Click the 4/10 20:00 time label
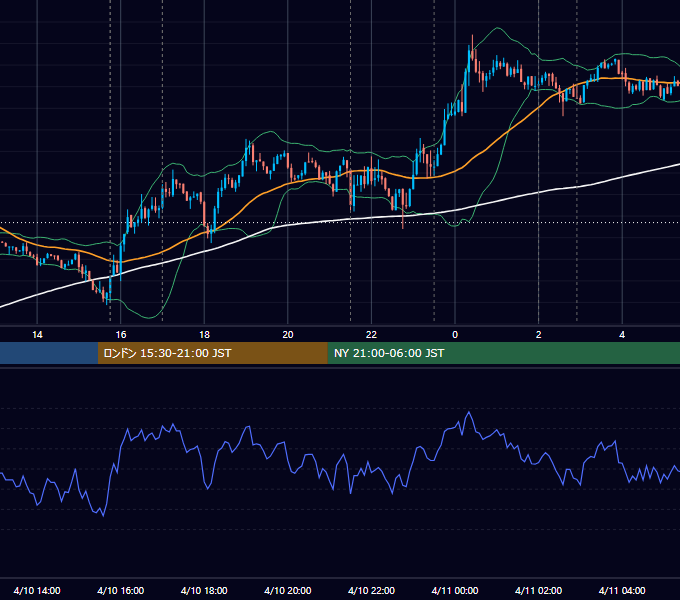680x600 pixels. point(288,590)
